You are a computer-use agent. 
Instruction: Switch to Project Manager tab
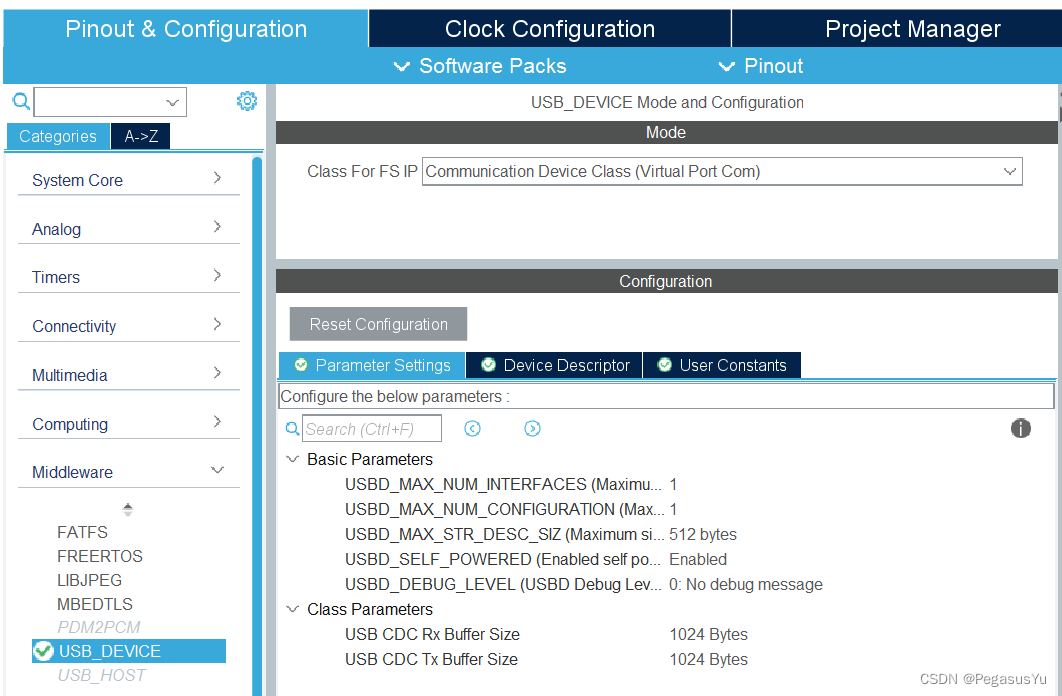897,28
